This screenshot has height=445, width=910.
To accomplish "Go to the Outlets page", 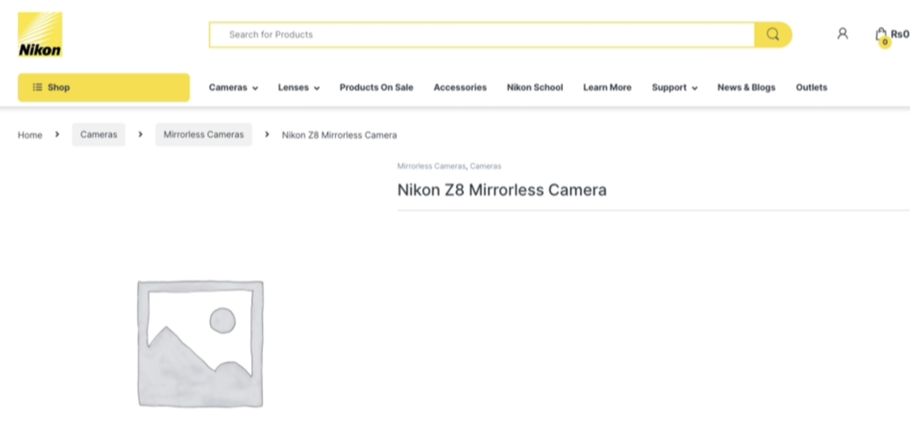I will [811, 87].
